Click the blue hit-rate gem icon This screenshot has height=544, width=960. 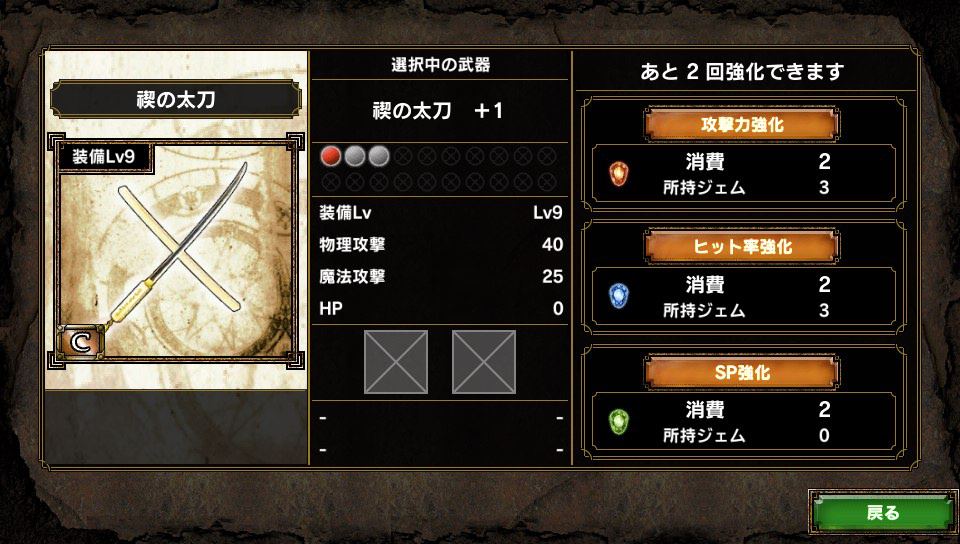click(x=619, y=296)
